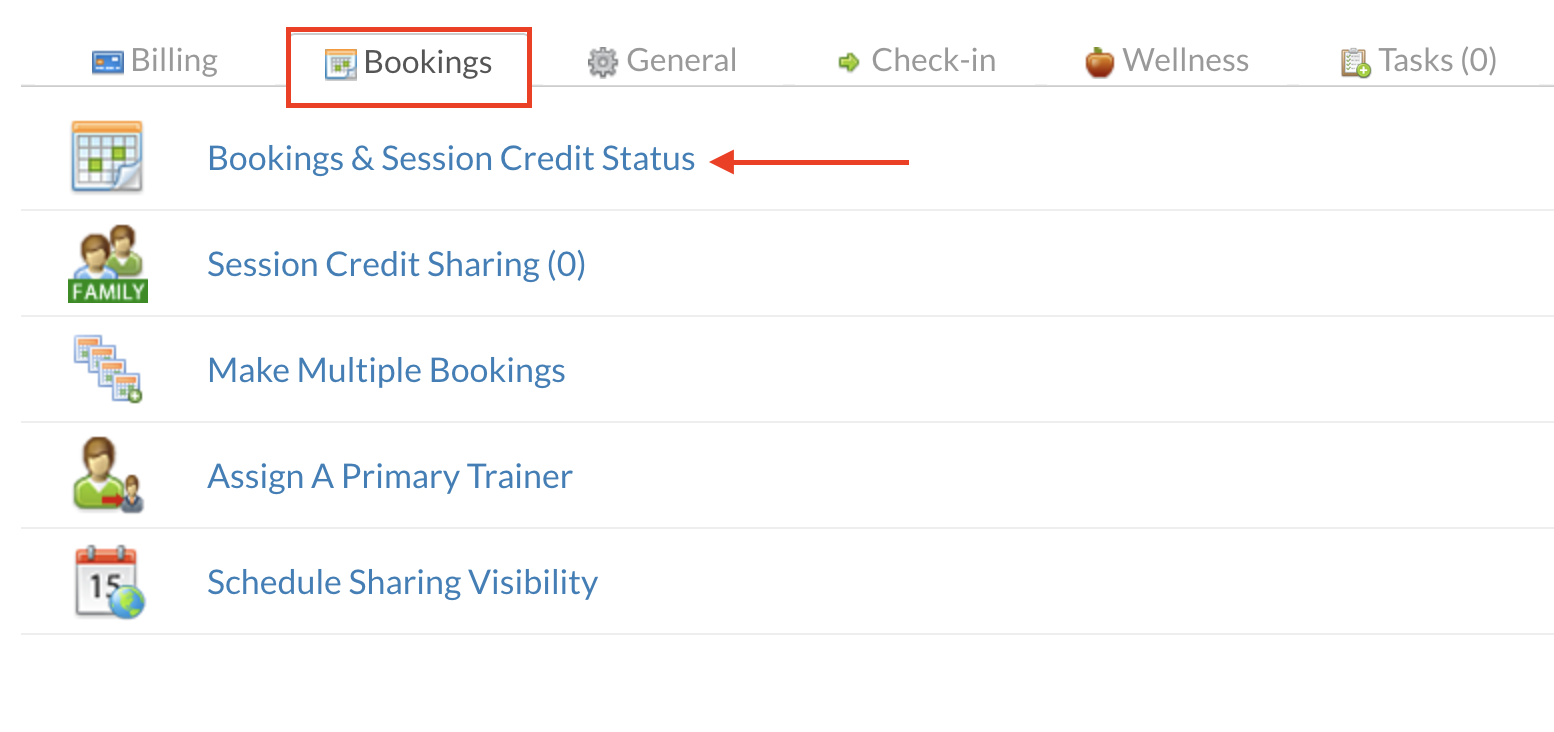The image size is (1554, 732).
Task: Open Assign A Primary Trainer link
Action: point(390,477)
